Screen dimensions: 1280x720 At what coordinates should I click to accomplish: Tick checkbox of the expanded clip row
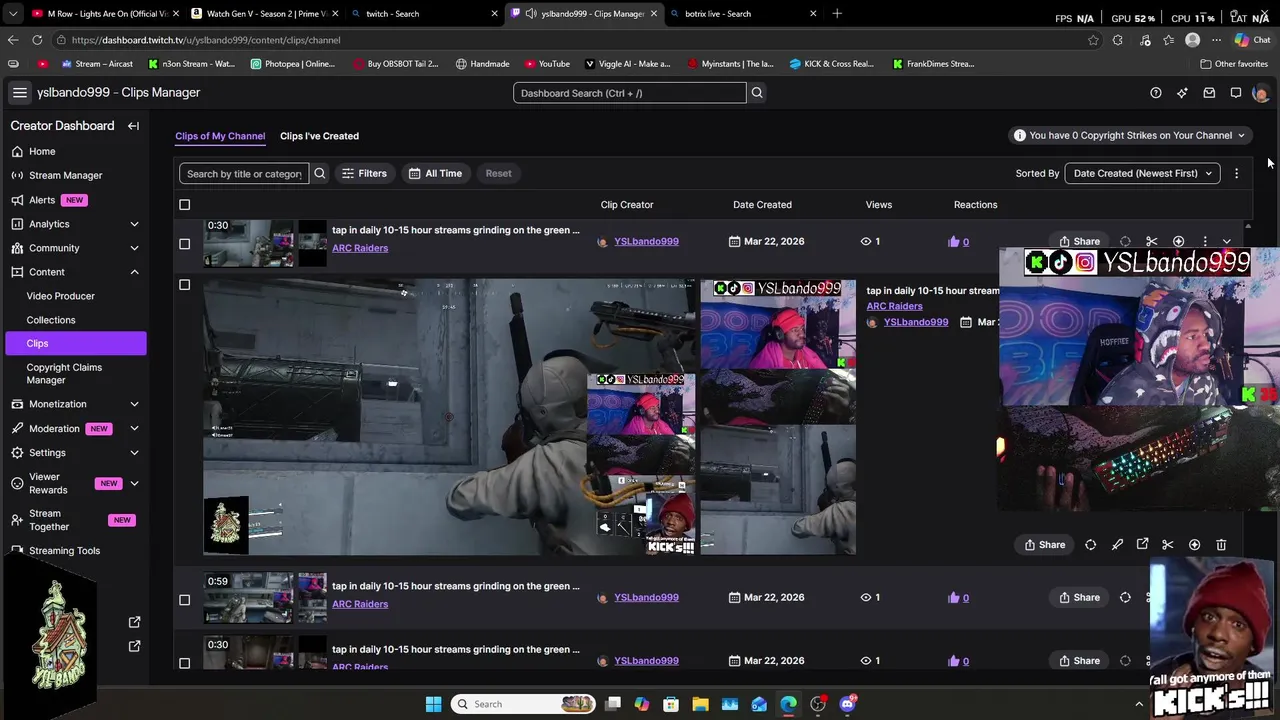coord(184,285)
